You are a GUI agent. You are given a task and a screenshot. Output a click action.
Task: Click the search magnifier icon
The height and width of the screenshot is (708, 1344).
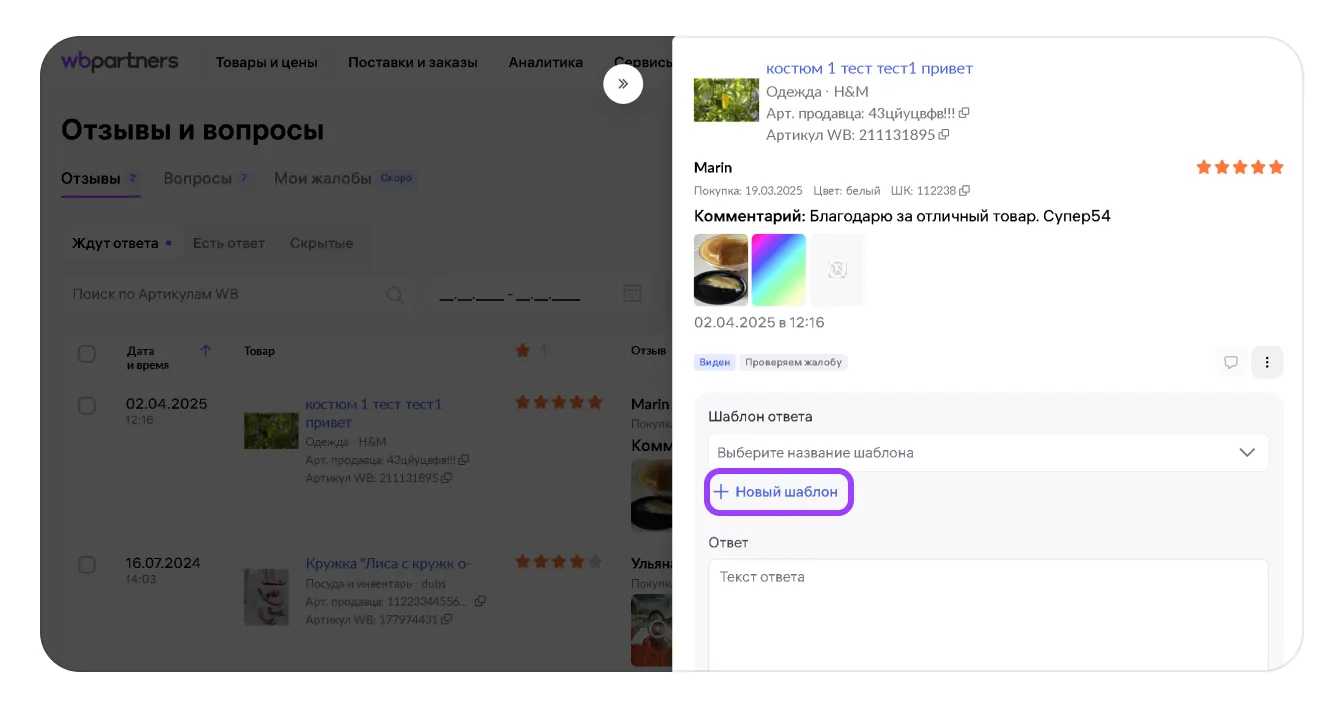[x=395, y=294]
